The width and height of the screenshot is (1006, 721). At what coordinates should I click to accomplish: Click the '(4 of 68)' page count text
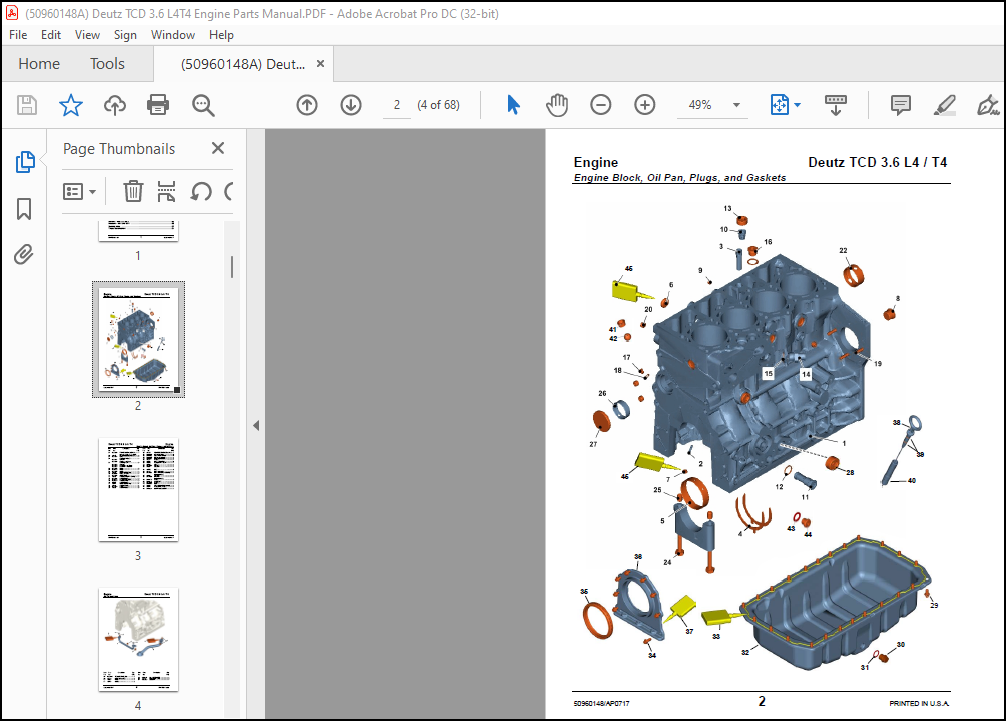pyautogui.click(x=438, y=105)
